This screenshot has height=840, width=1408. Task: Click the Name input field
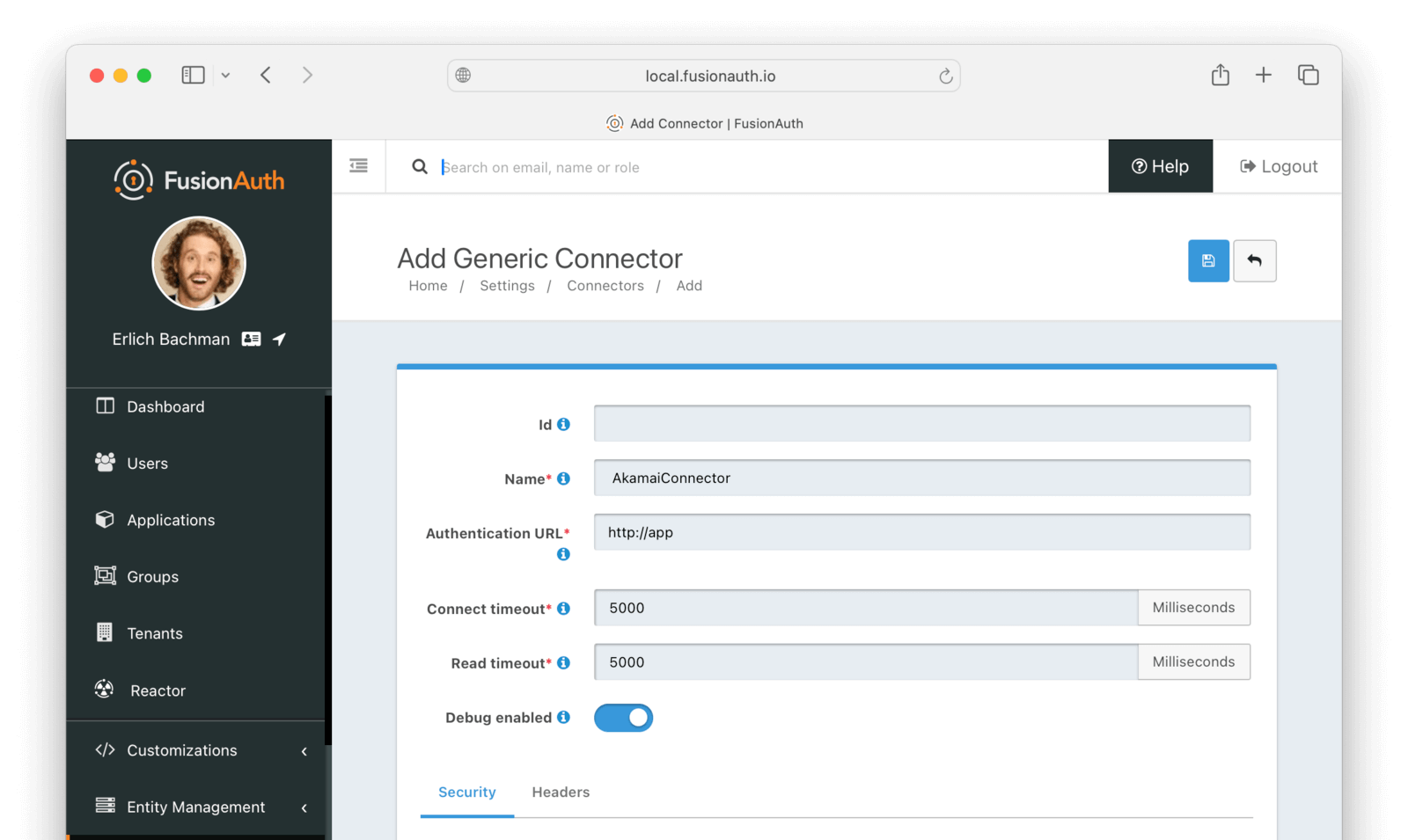coord(921,478)
